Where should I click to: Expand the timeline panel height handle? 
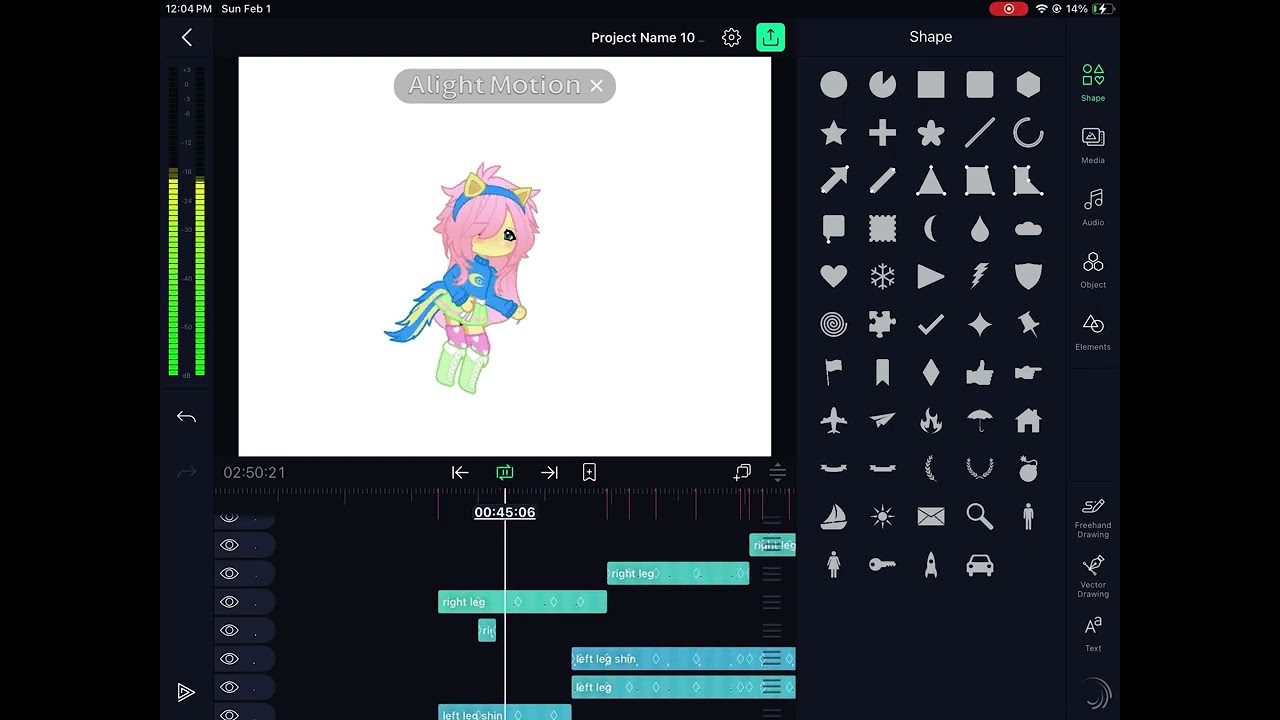pyautogui.click(x=777, y=472)
